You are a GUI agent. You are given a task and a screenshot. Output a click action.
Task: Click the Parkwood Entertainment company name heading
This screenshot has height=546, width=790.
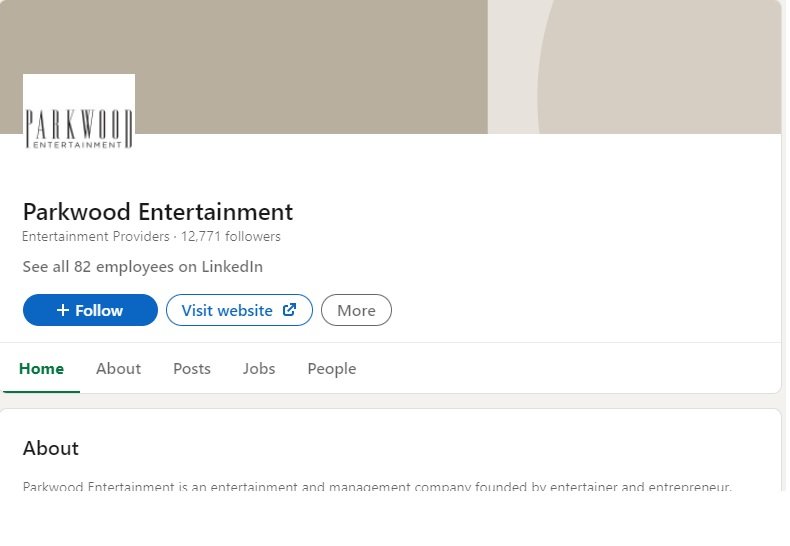coord(158,212)
